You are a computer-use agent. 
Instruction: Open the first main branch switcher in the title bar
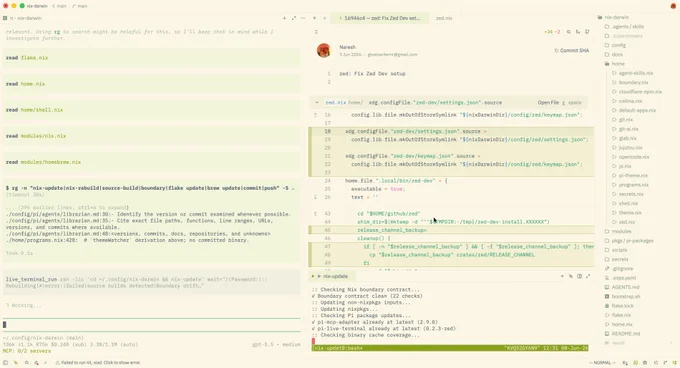click(x=59, y=6)
